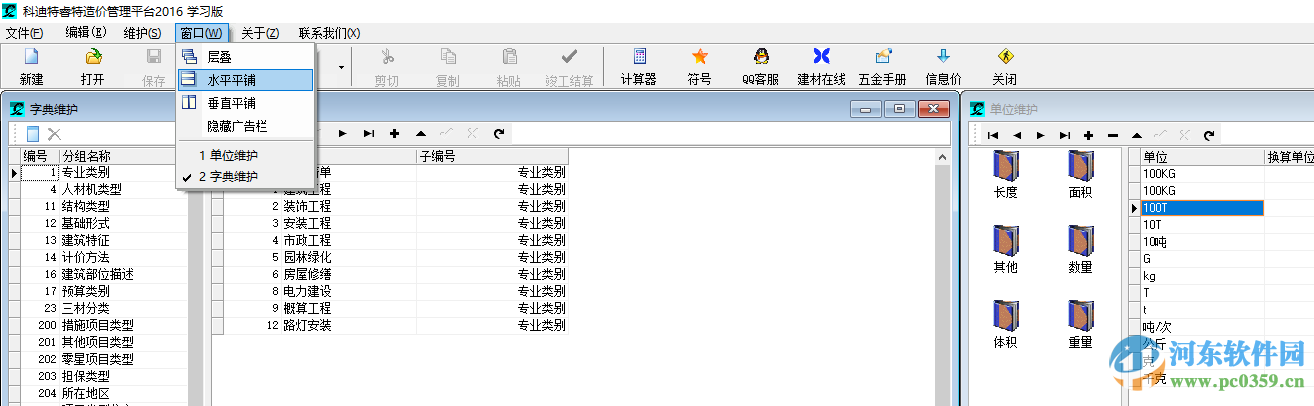Select the 体积 unit category icon
1314x406 pixels.
click(x=1006, y=324)
